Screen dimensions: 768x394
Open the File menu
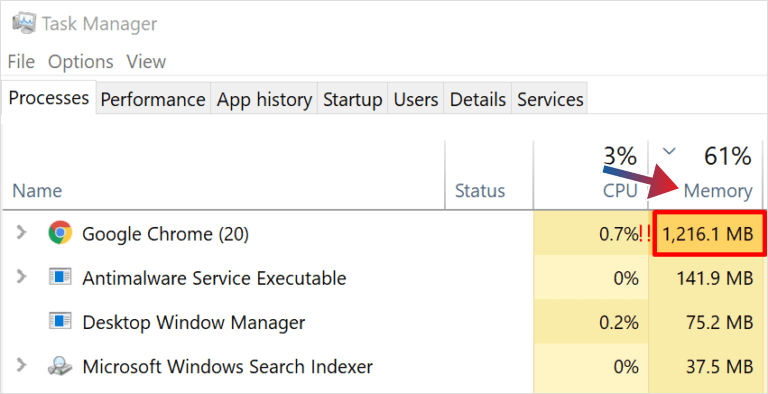coord(21,62)
